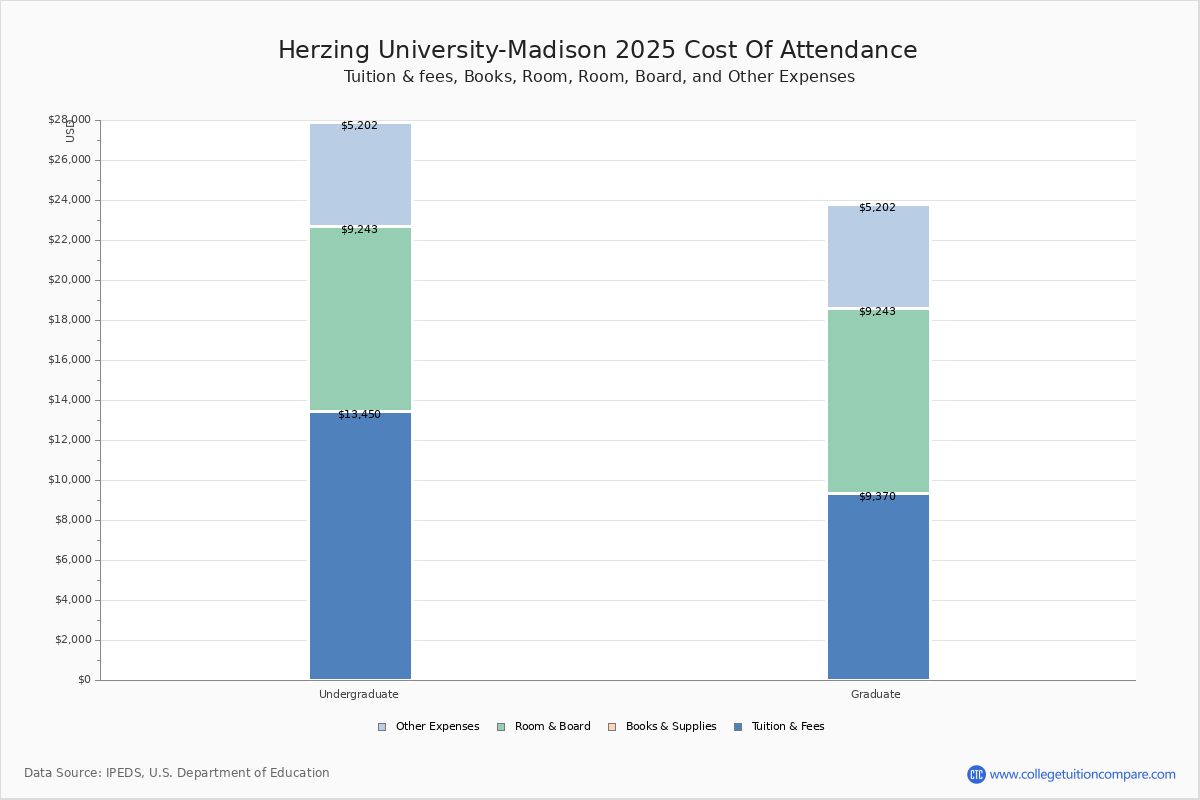The width and height of the screenshot is (1200, 800).
Task: Select the Graduate other expenses bar segment
Action: click(x=878, y=256)
